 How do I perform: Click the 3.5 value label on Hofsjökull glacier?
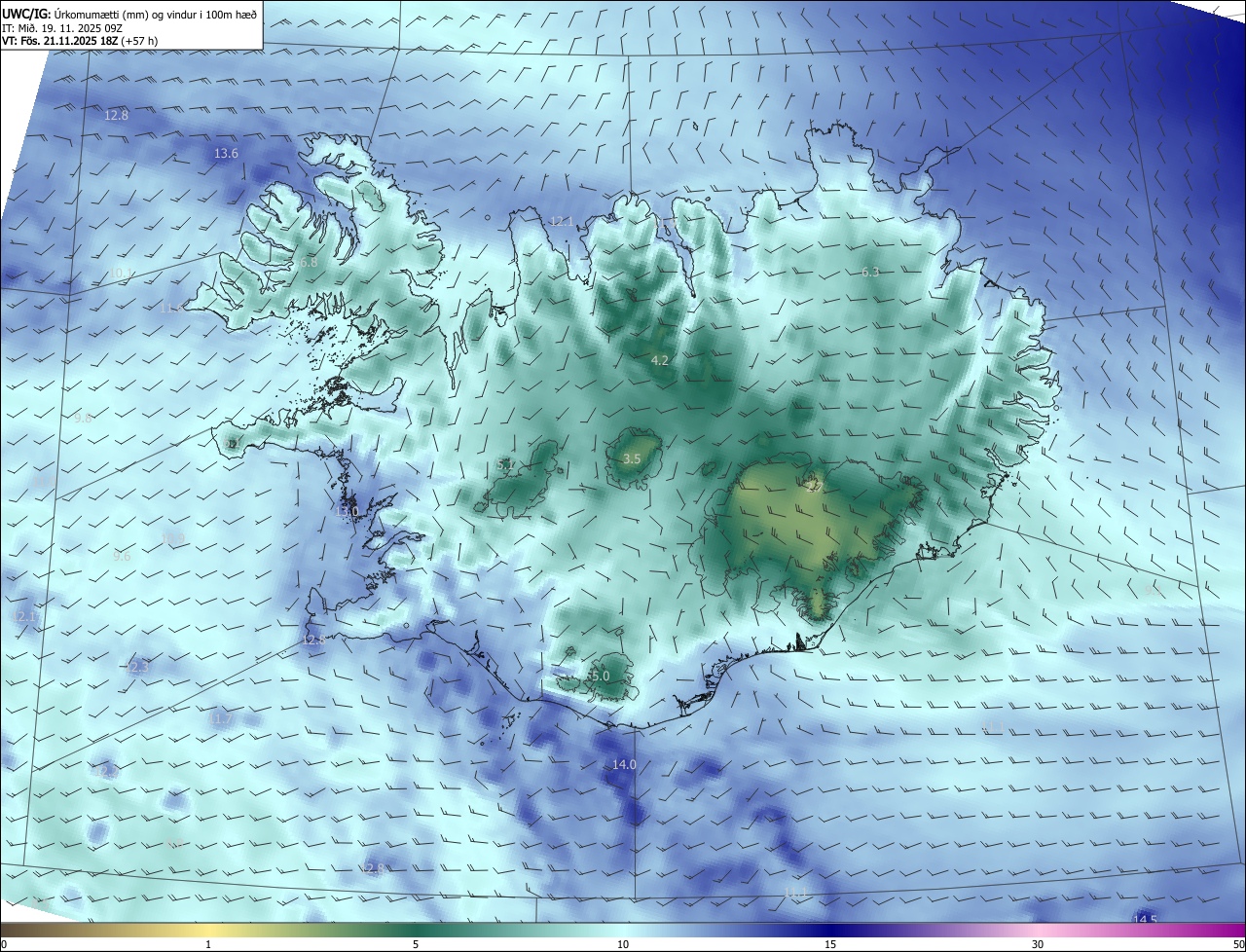(x=632, y=458)
